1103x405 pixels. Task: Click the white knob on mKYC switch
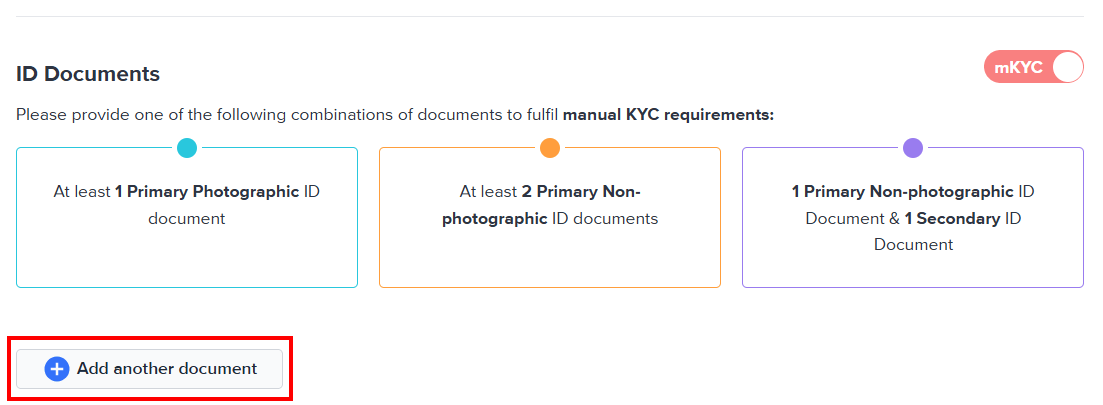coord(1067,68)
